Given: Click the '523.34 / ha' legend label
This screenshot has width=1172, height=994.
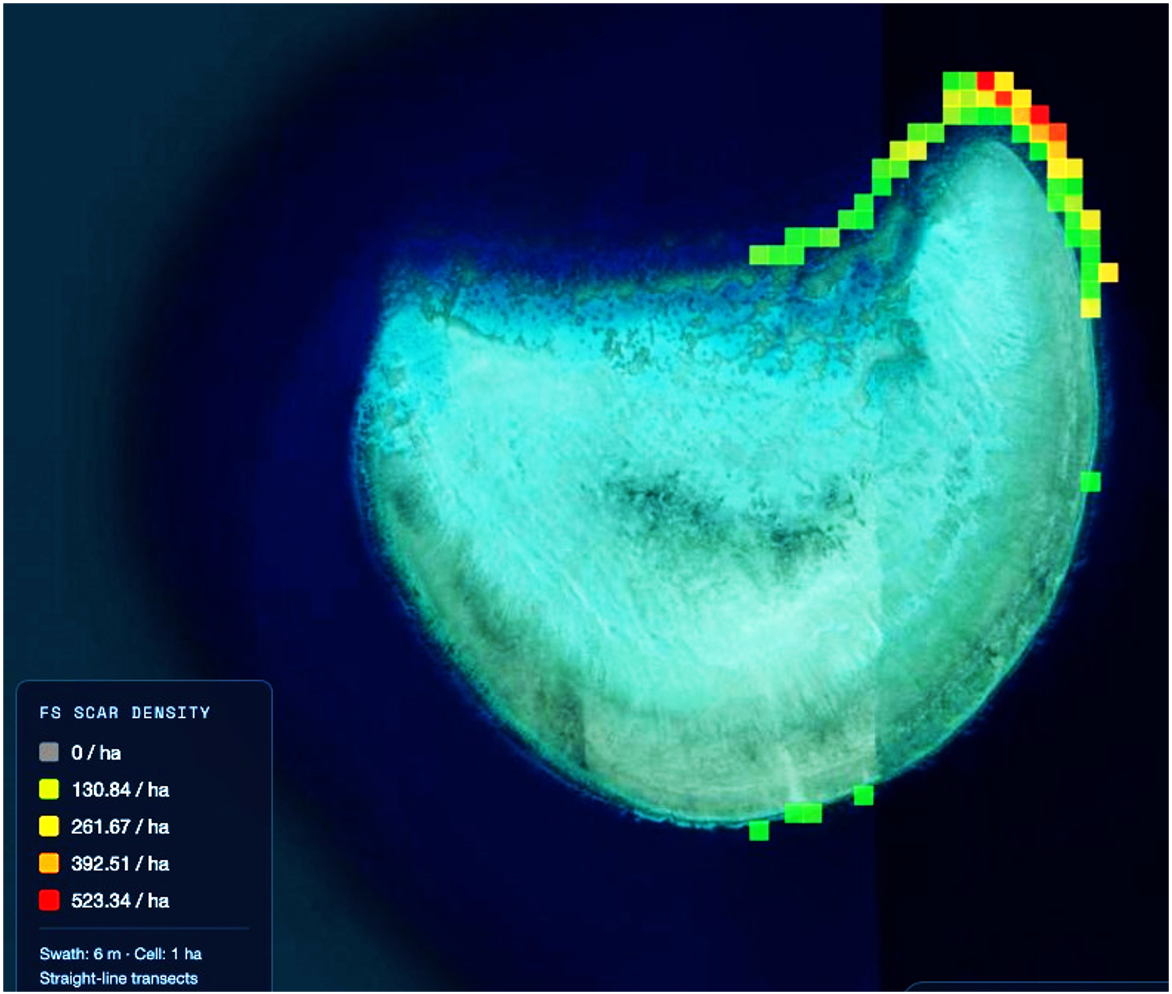Looking at the screenshot, I should (120, 901).
